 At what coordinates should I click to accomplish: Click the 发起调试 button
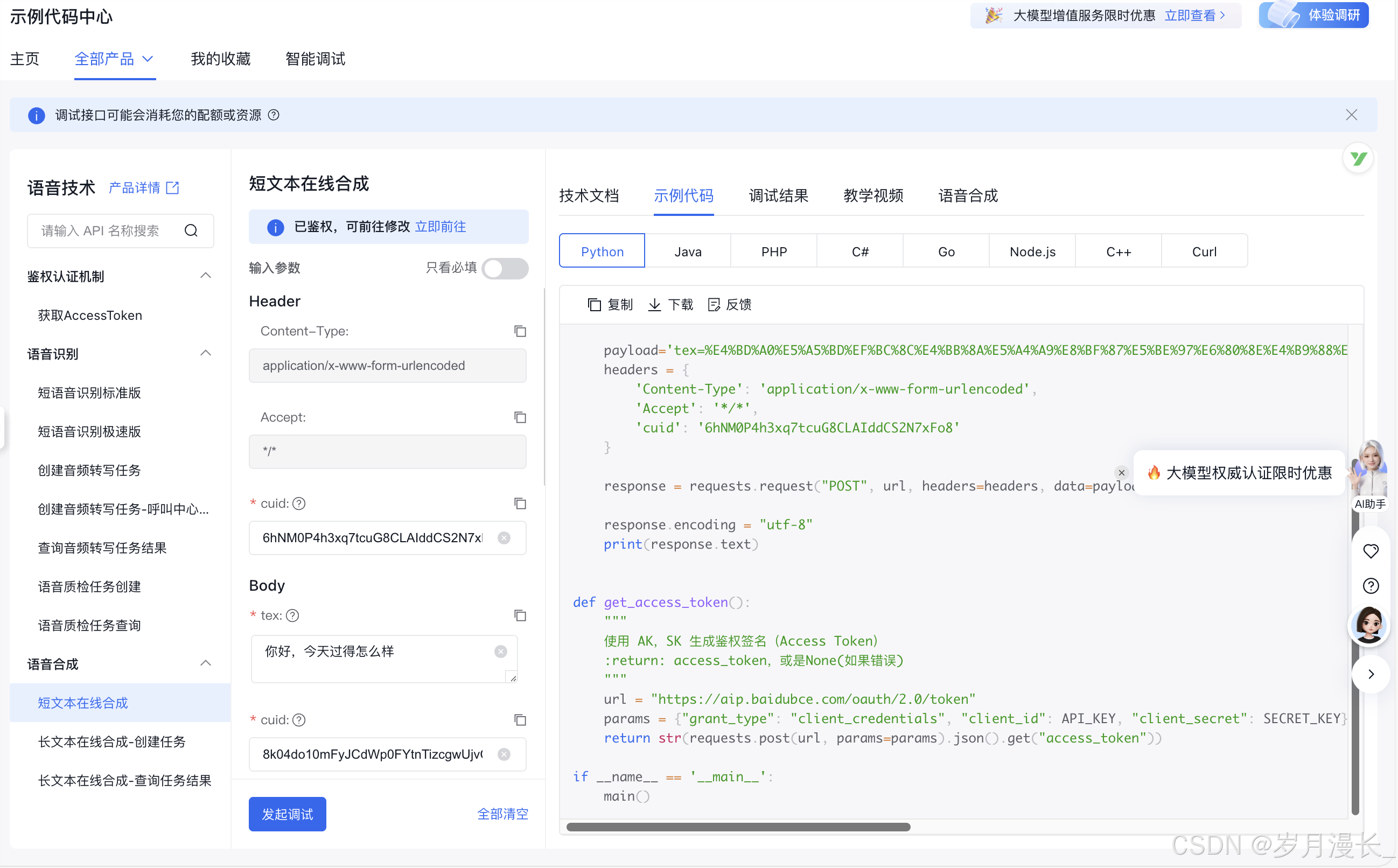click(x=287, y=814)
